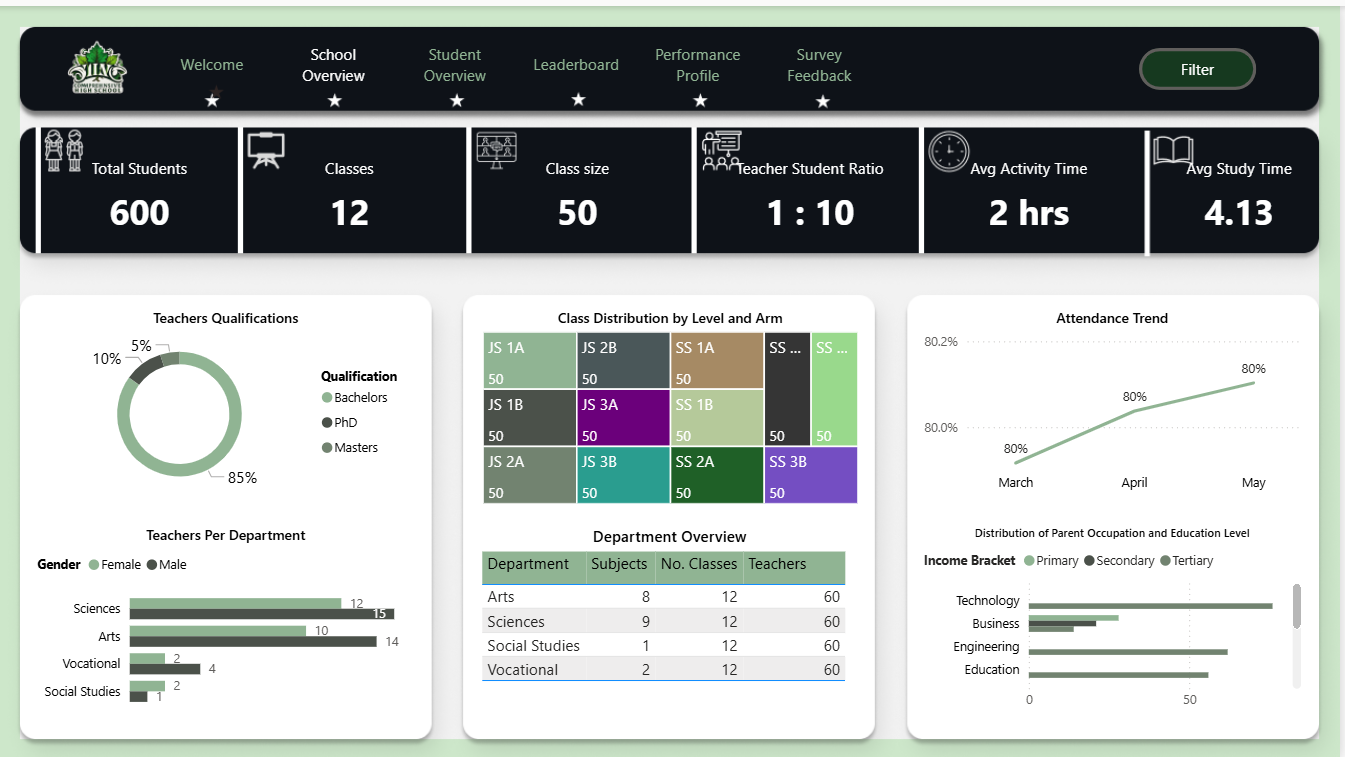Click the star under Survey Feedback
Viewport: 1345px width, 757px height.
pyautogui.click(x=822, y=101)
